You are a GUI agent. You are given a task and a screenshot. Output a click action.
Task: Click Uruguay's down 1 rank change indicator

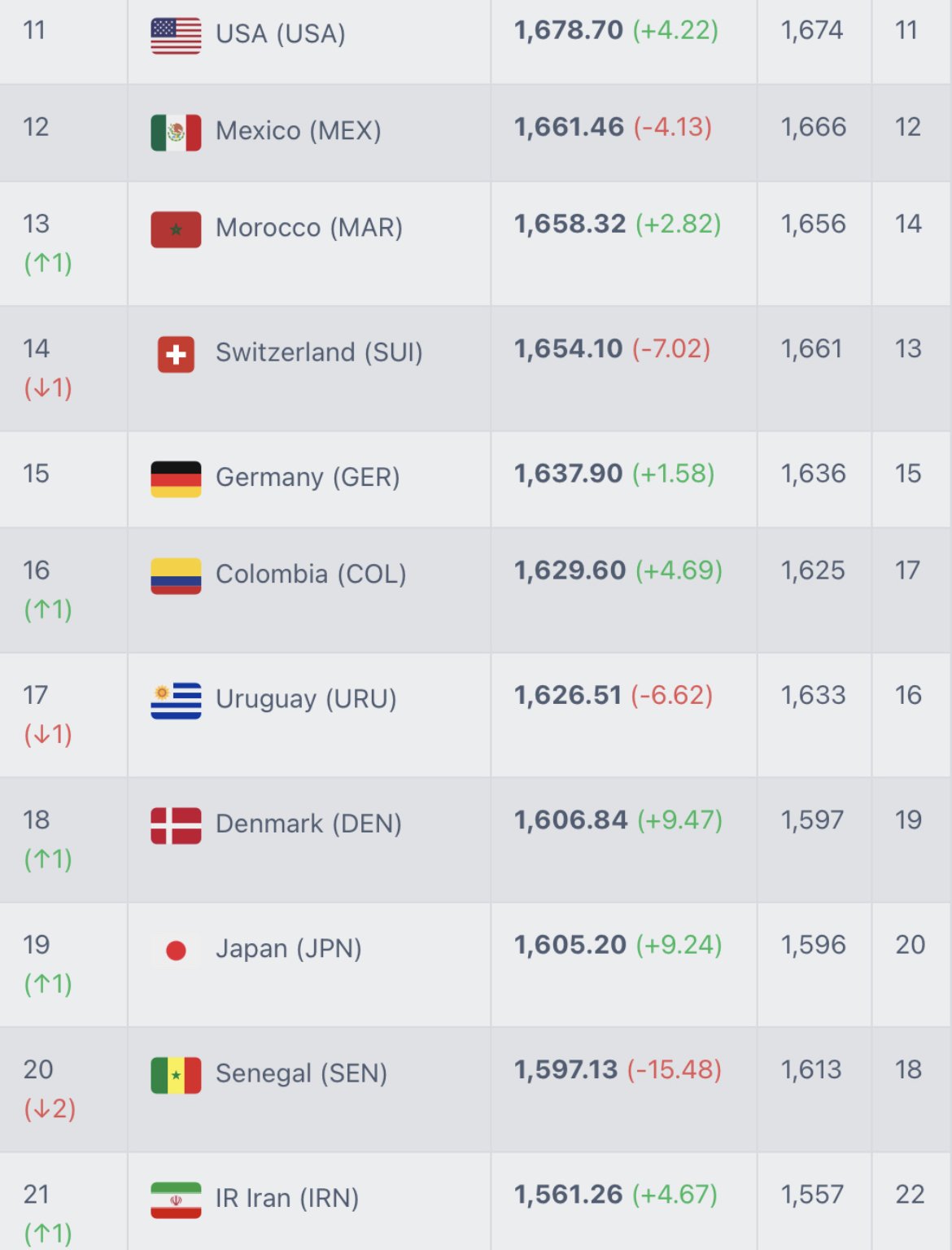pos(48,735)
